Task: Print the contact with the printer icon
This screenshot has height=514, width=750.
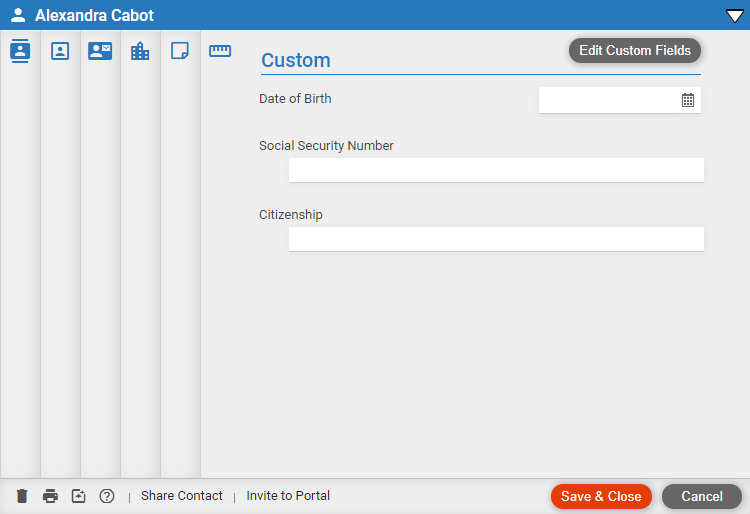Action: 50,496
